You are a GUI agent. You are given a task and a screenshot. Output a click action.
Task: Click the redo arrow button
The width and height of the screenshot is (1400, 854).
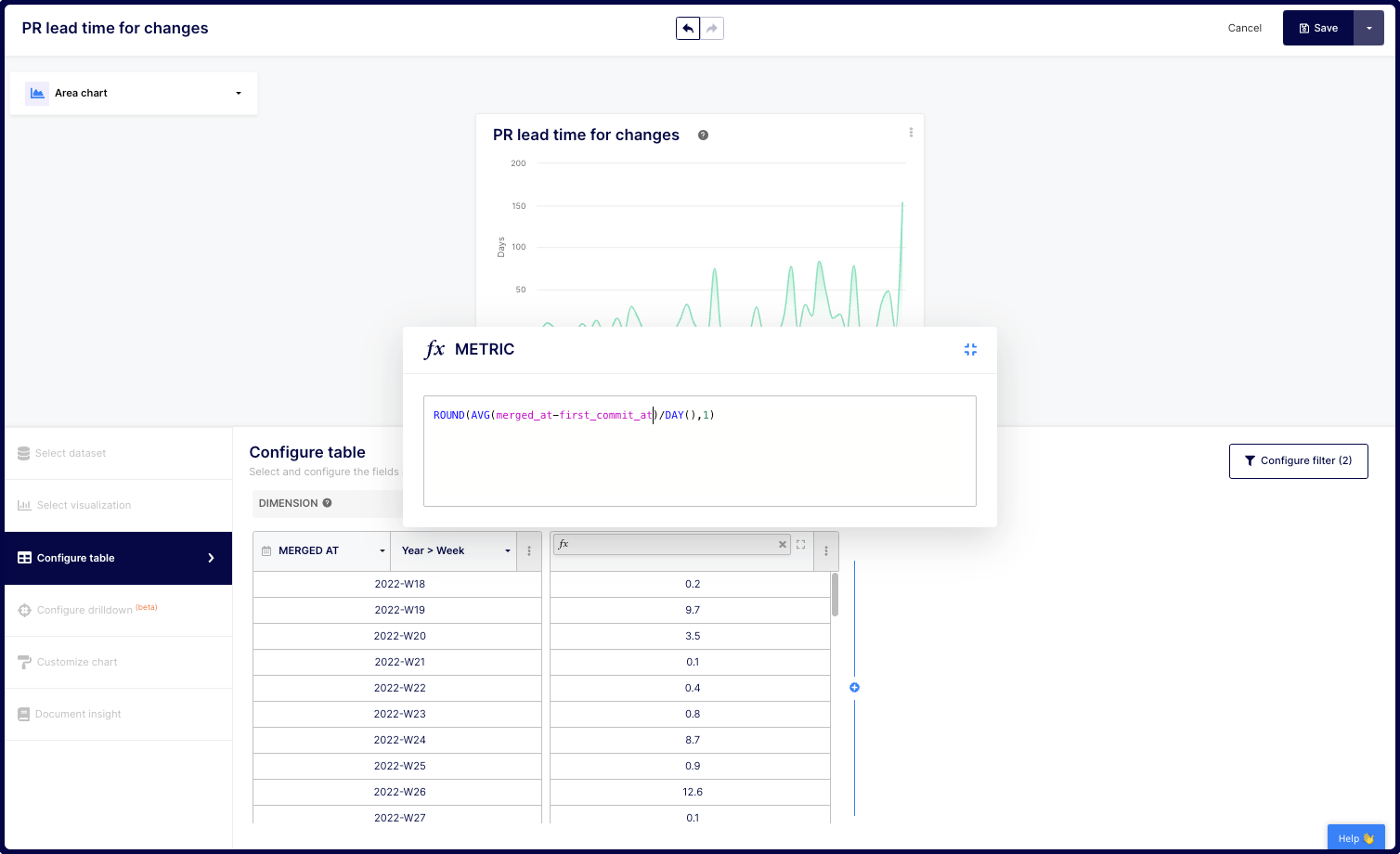pyautogui.click(x=712, y=29)
